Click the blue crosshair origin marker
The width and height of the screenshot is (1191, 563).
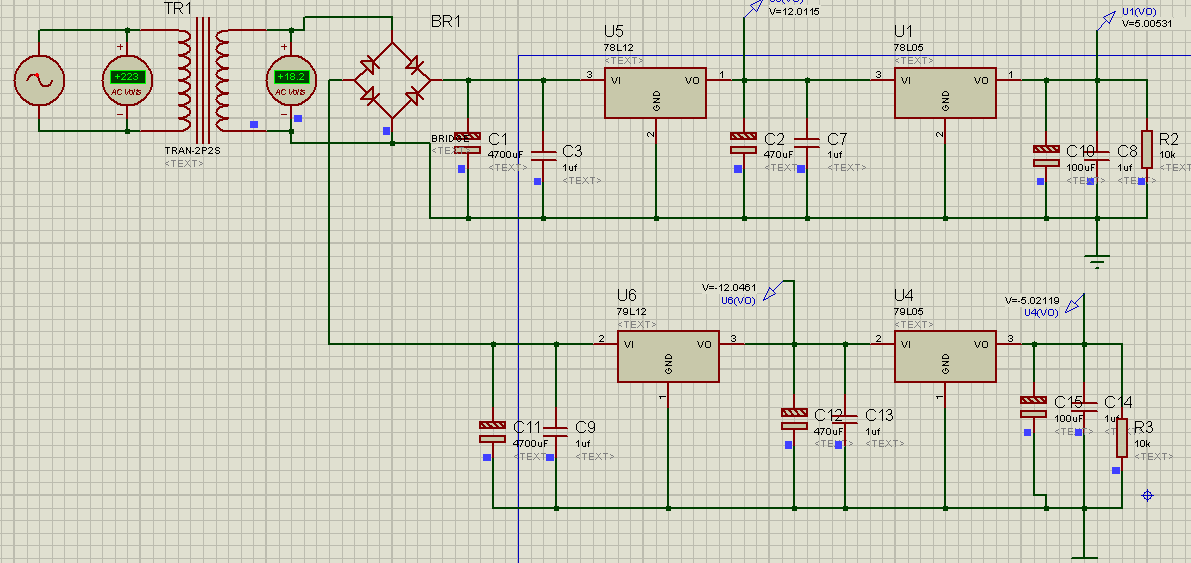(x=1147, y=495)
